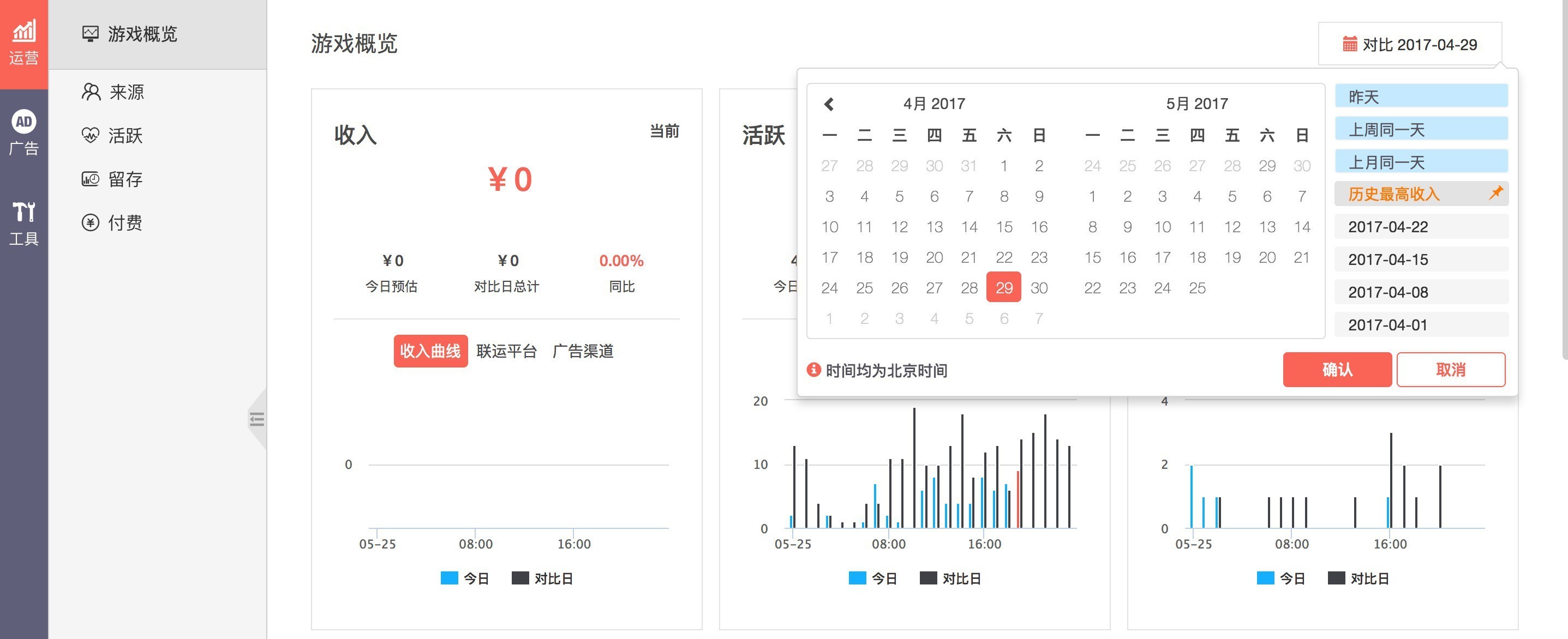Click the 付费 yen coin icon

tap(90, 223)
